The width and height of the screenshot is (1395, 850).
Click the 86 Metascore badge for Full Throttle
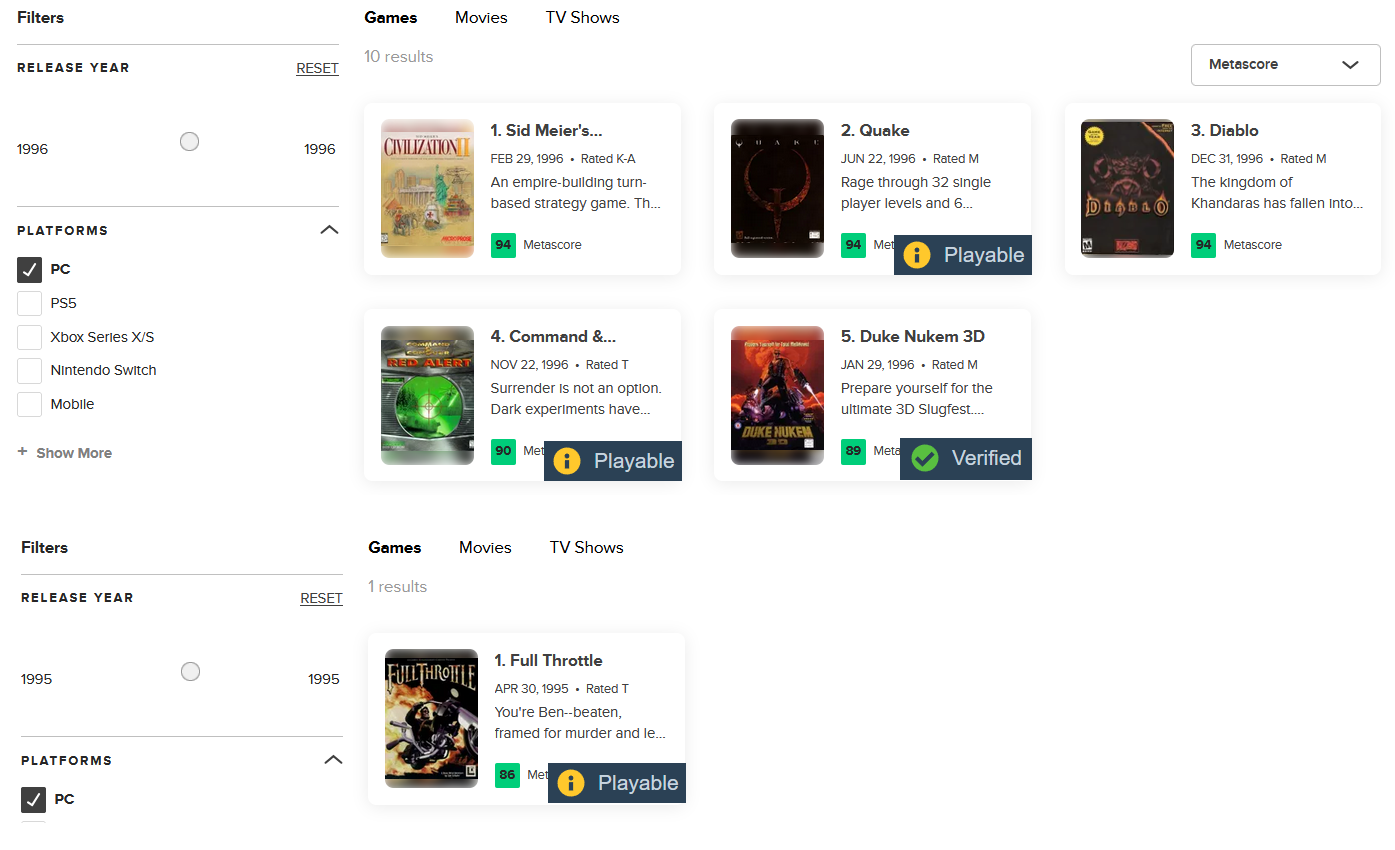(x=507, y=775)
